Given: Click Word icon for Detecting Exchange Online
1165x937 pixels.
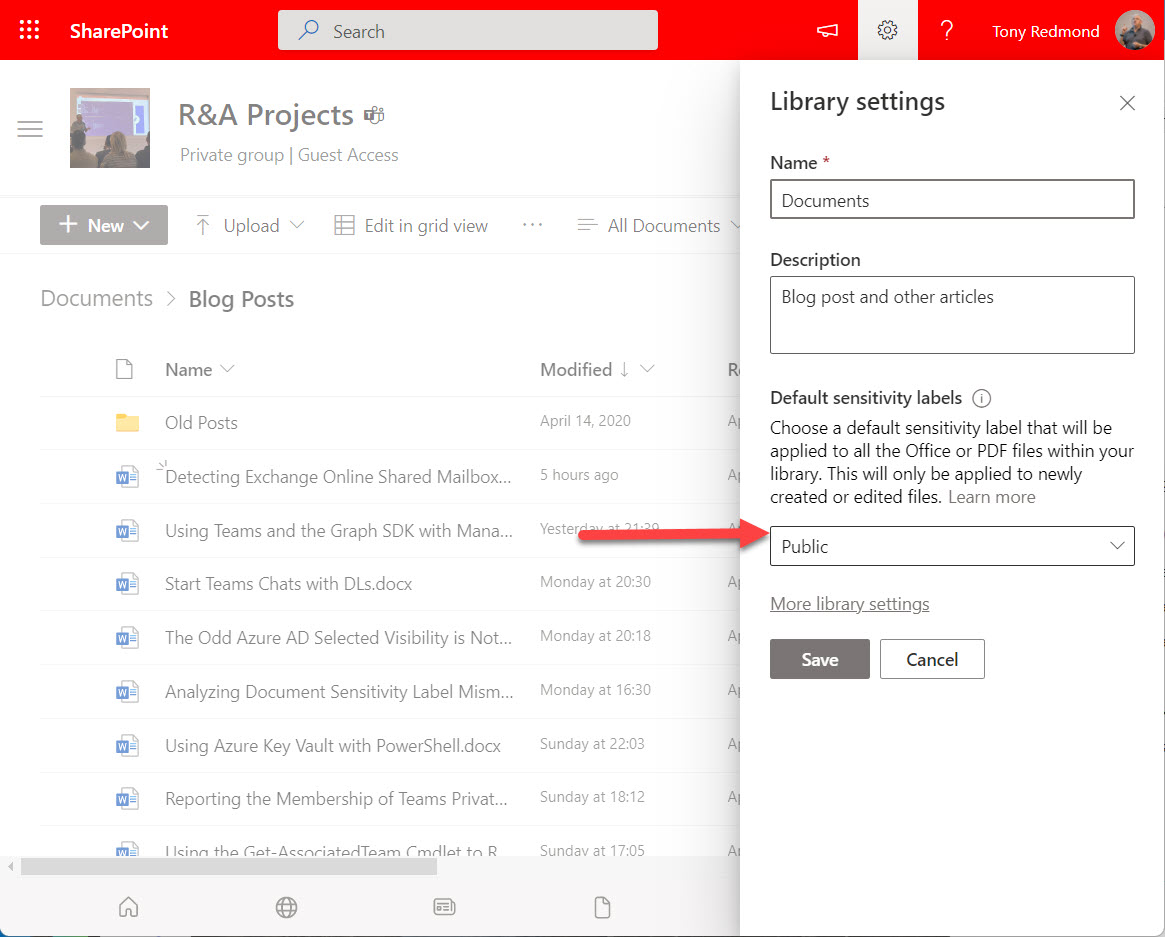Looking at the screenshot, I should 127,476.
